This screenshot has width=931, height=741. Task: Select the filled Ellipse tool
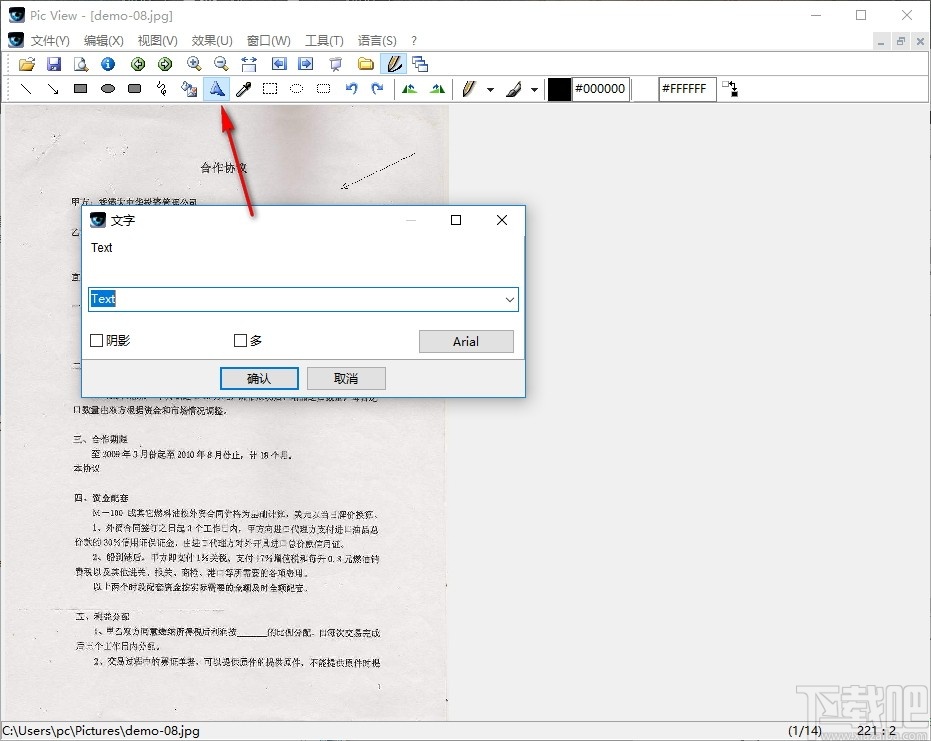(x=107, y=89)
